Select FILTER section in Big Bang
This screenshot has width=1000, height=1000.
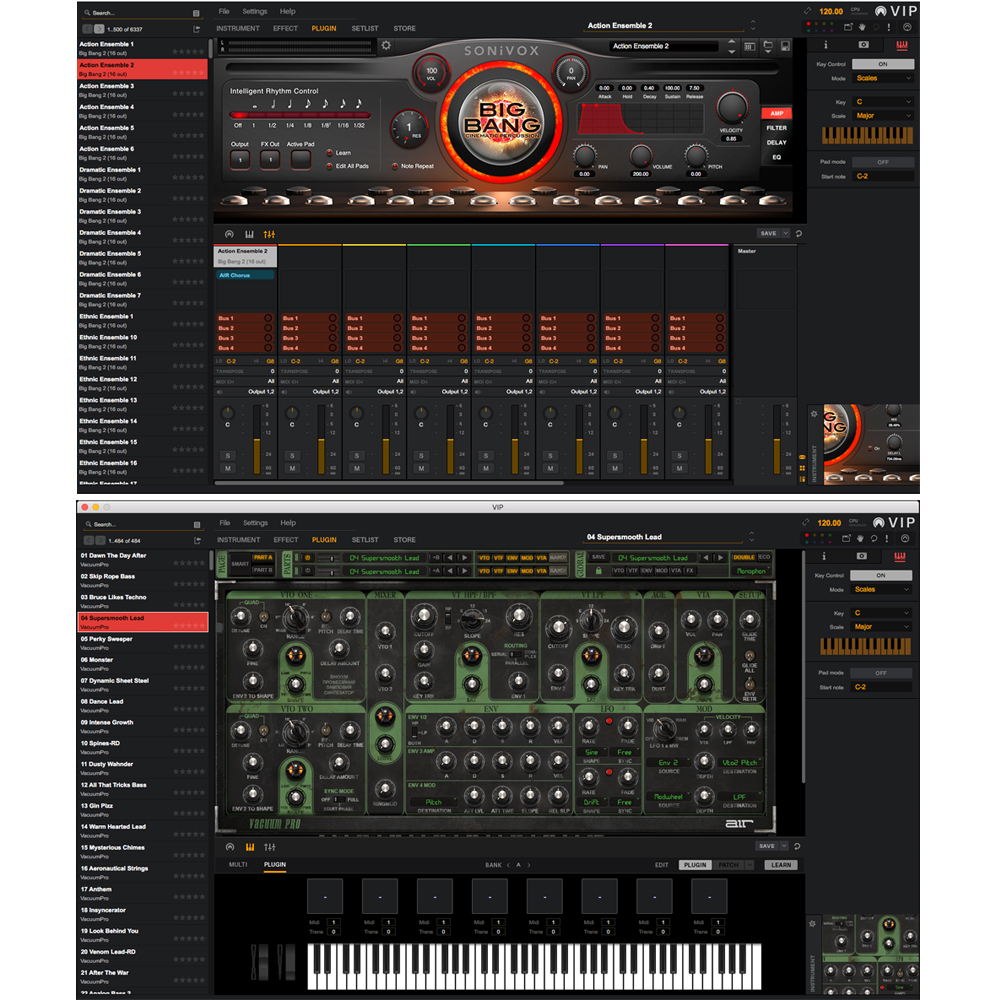776,128
